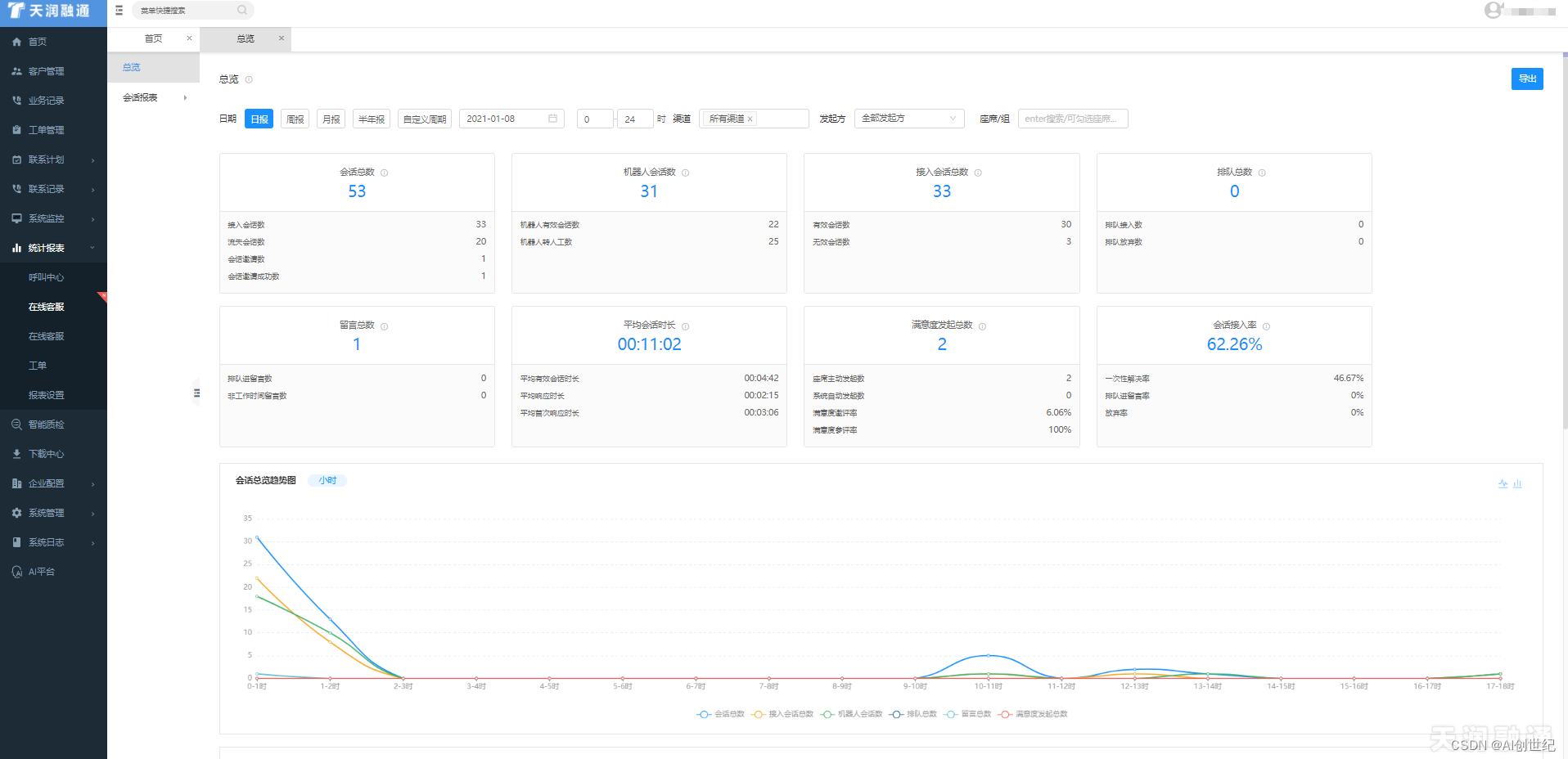The image size is (1568, 759).
Task: Switch chart to bar view icon
Action: [x=1517, y=484]
